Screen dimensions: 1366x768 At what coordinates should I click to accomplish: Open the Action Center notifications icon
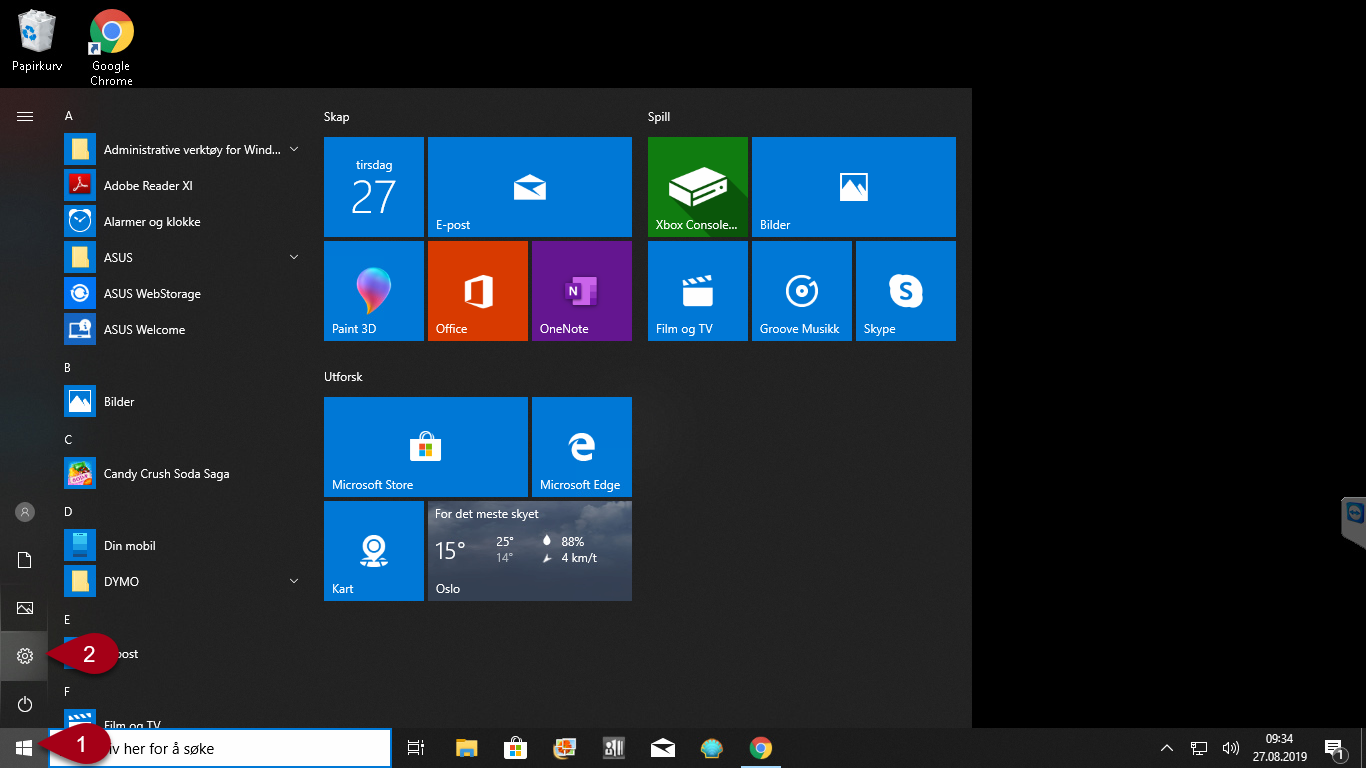(x=1334, y=748)
